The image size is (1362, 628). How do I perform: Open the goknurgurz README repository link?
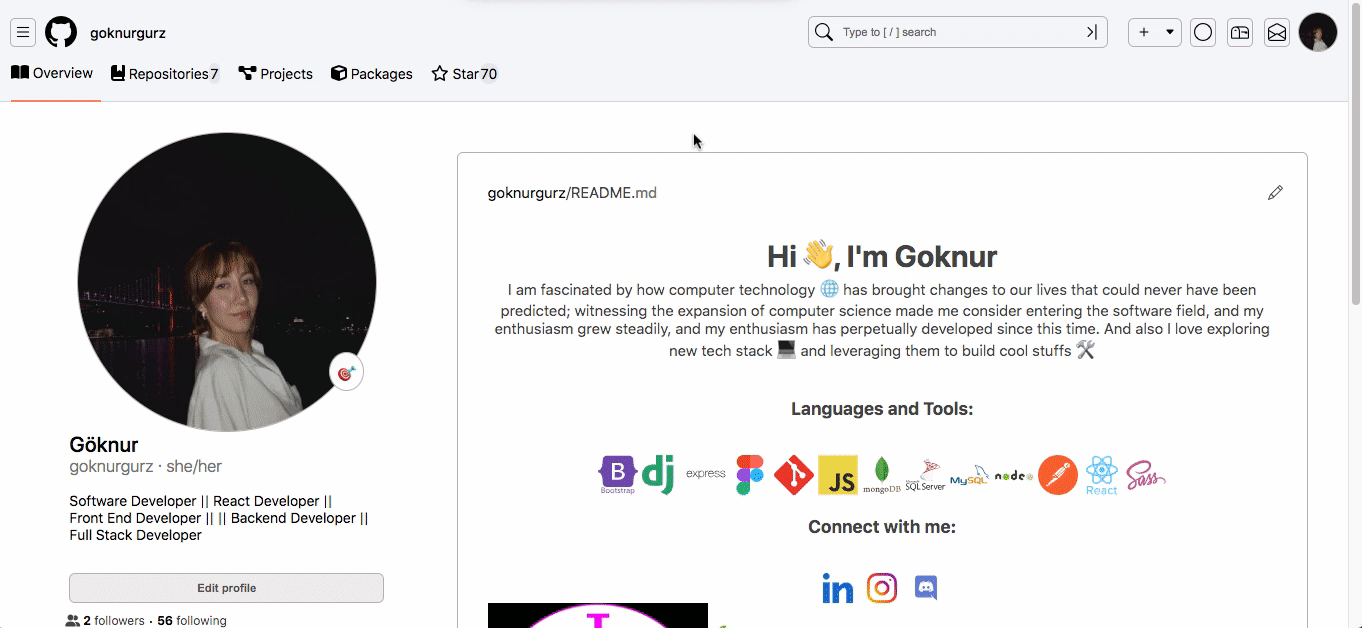click(526, 193)
